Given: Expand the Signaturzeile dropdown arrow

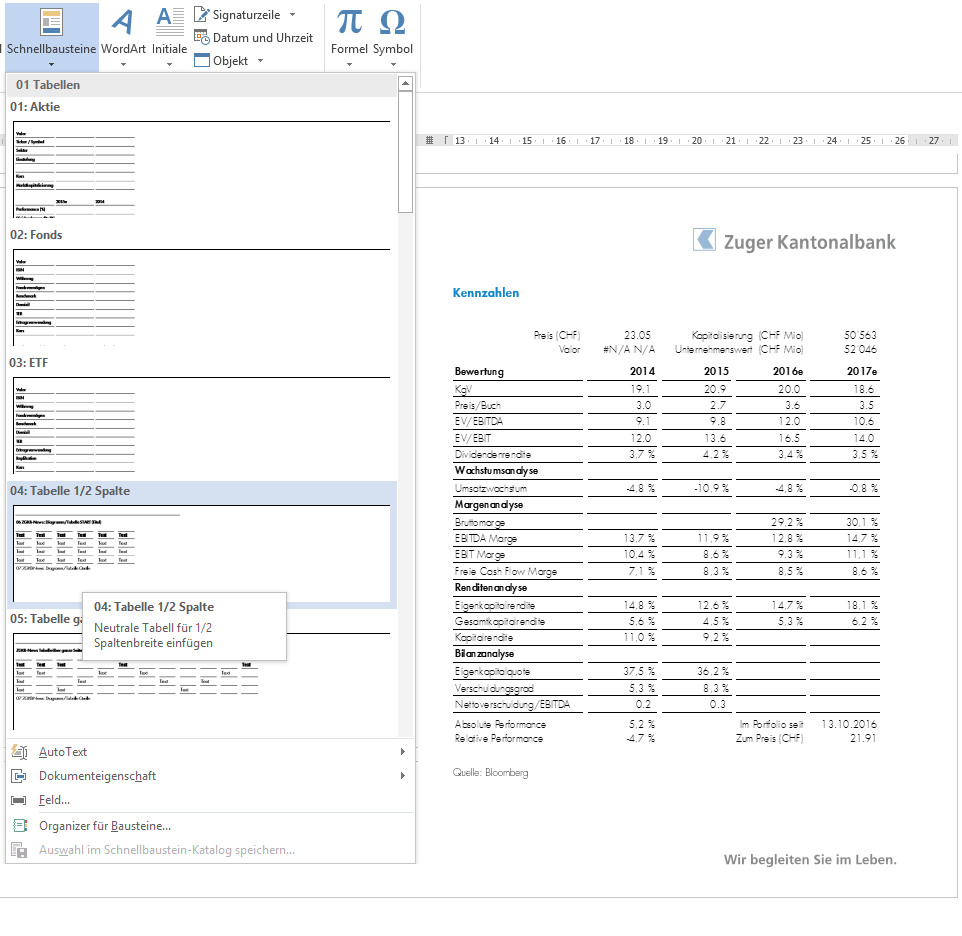Looking at the screenshot, I should pyautogui.click(x=292, y=14).
